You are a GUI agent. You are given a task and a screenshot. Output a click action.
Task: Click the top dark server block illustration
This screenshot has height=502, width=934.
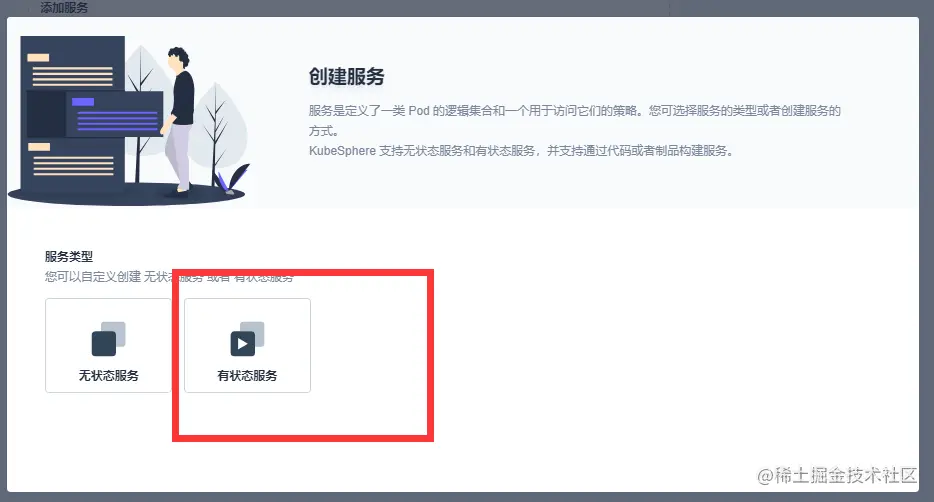[x=73, y=63]
